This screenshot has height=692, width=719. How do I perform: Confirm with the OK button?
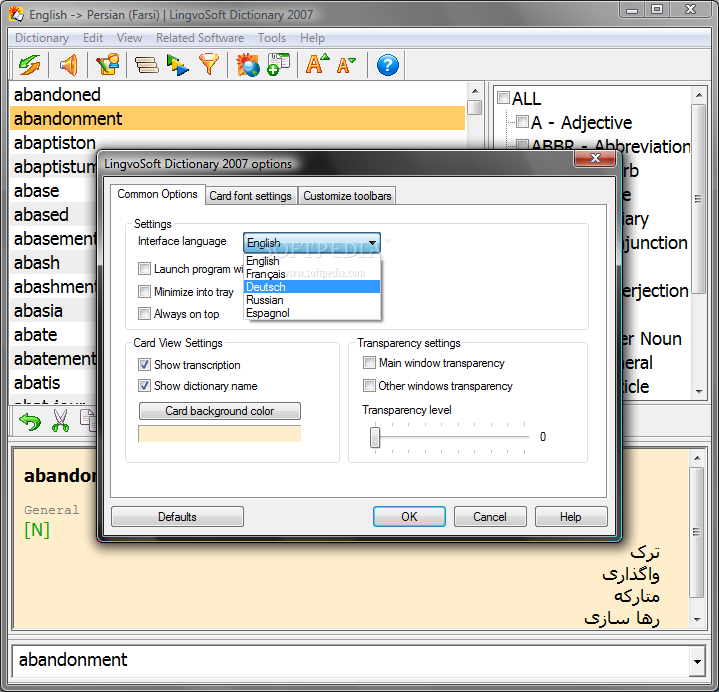click(x=409, y=517)
